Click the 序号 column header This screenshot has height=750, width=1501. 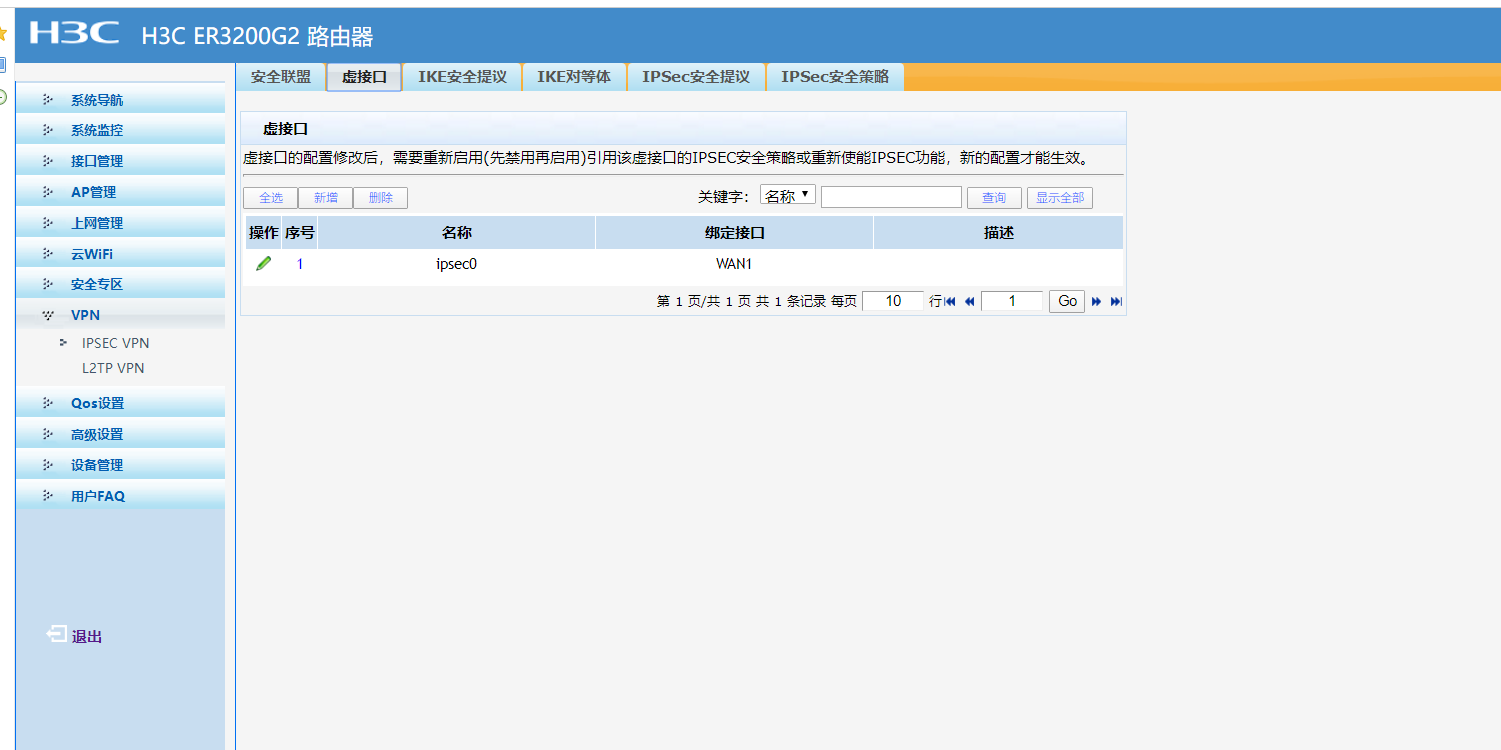(300, 233)
